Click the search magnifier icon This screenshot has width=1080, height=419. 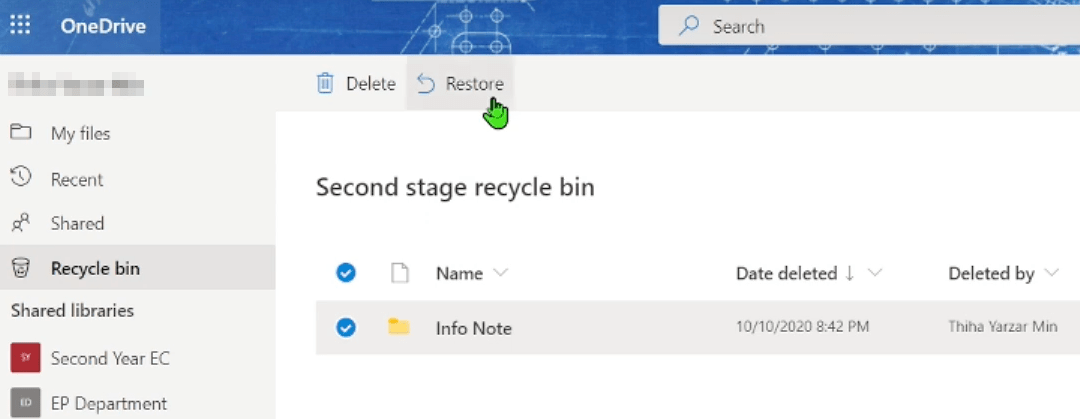(689, 27)
